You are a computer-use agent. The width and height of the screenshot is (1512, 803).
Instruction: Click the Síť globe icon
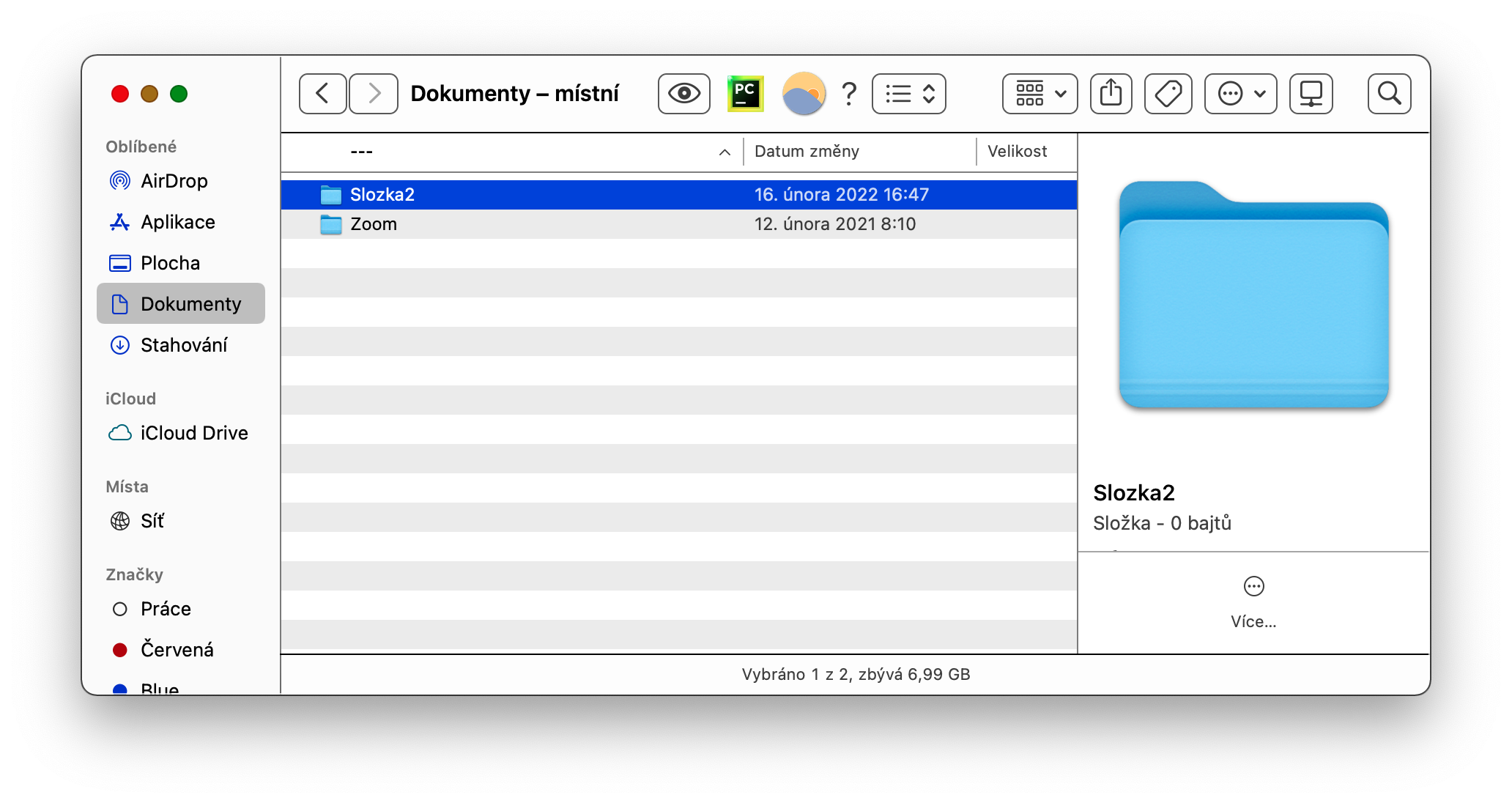point(120,521)
